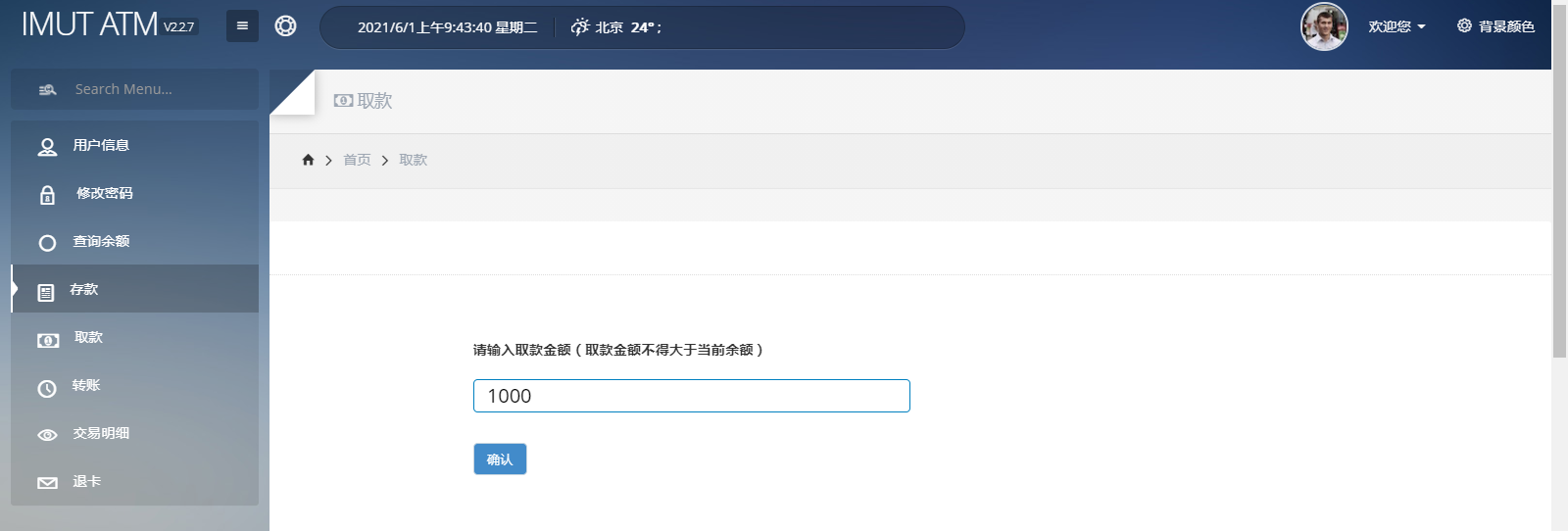
Task: Open 背景颜色 background color settings
Action: click(1495, 26)
